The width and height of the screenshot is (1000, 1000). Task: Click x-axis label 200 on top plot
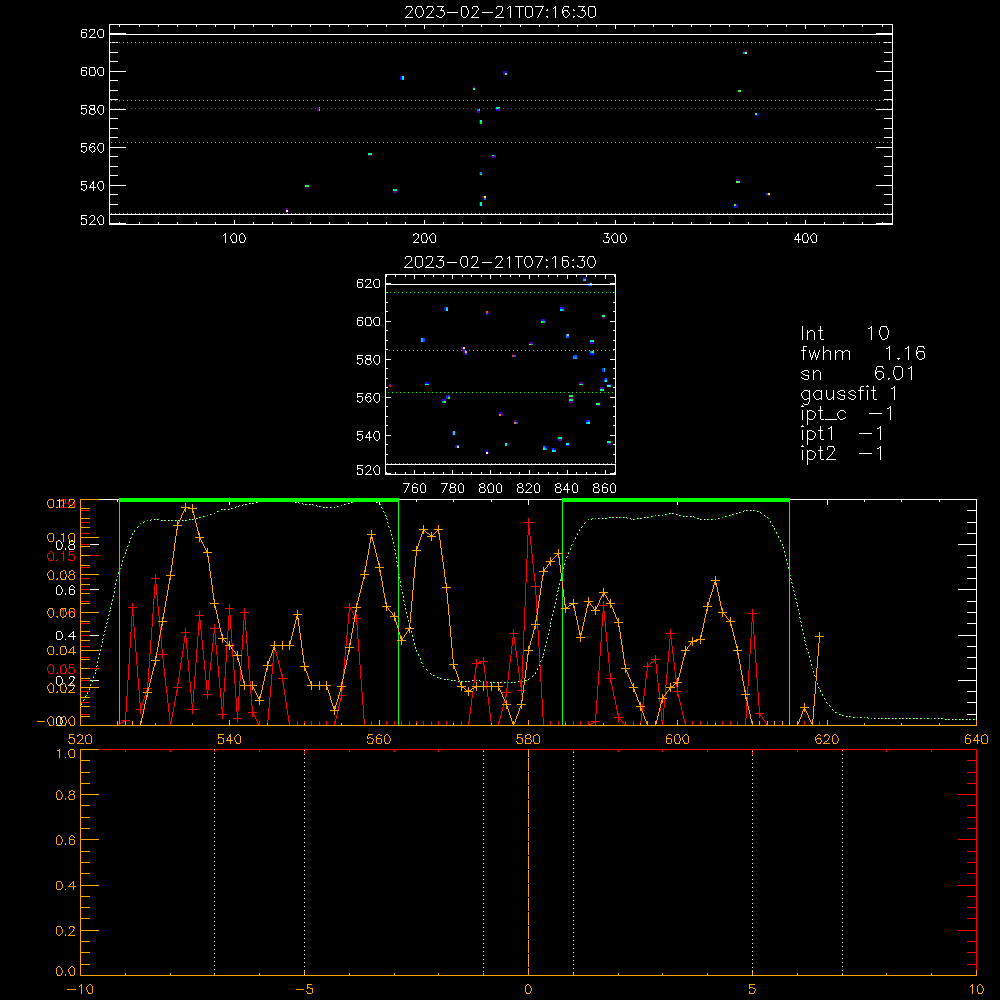tap(424, 239)
